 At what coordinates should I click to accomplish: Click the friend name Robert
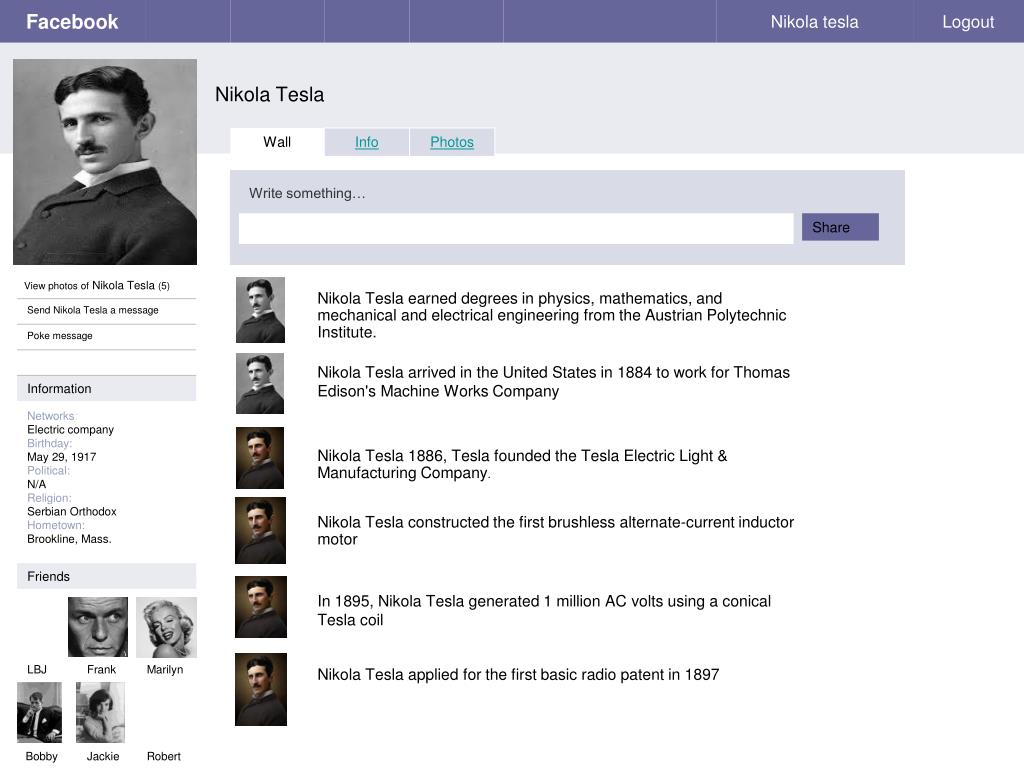click(163, 756)
